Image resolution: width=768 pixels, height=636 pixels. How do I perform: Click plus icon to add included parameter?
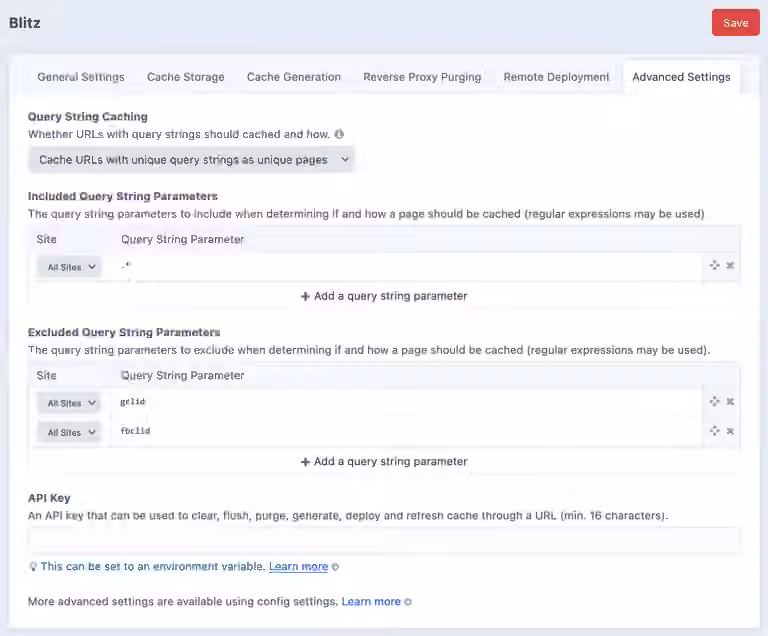(305, 296)
